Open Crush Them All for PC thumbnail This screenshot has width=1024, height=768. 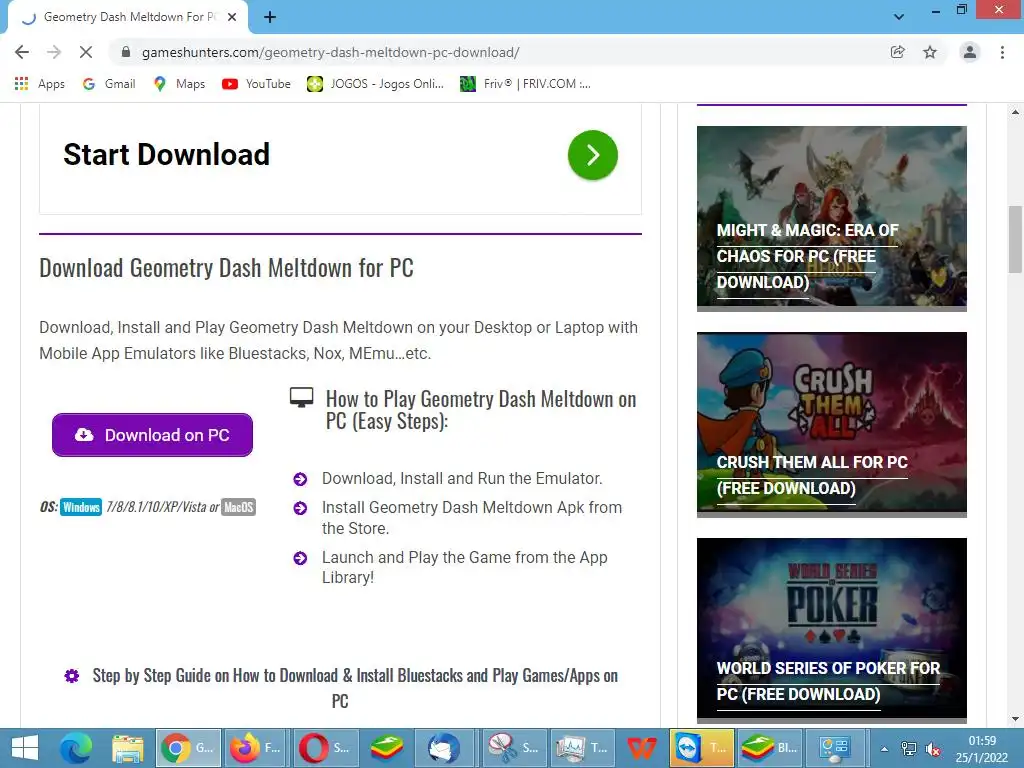click(831, 424)
